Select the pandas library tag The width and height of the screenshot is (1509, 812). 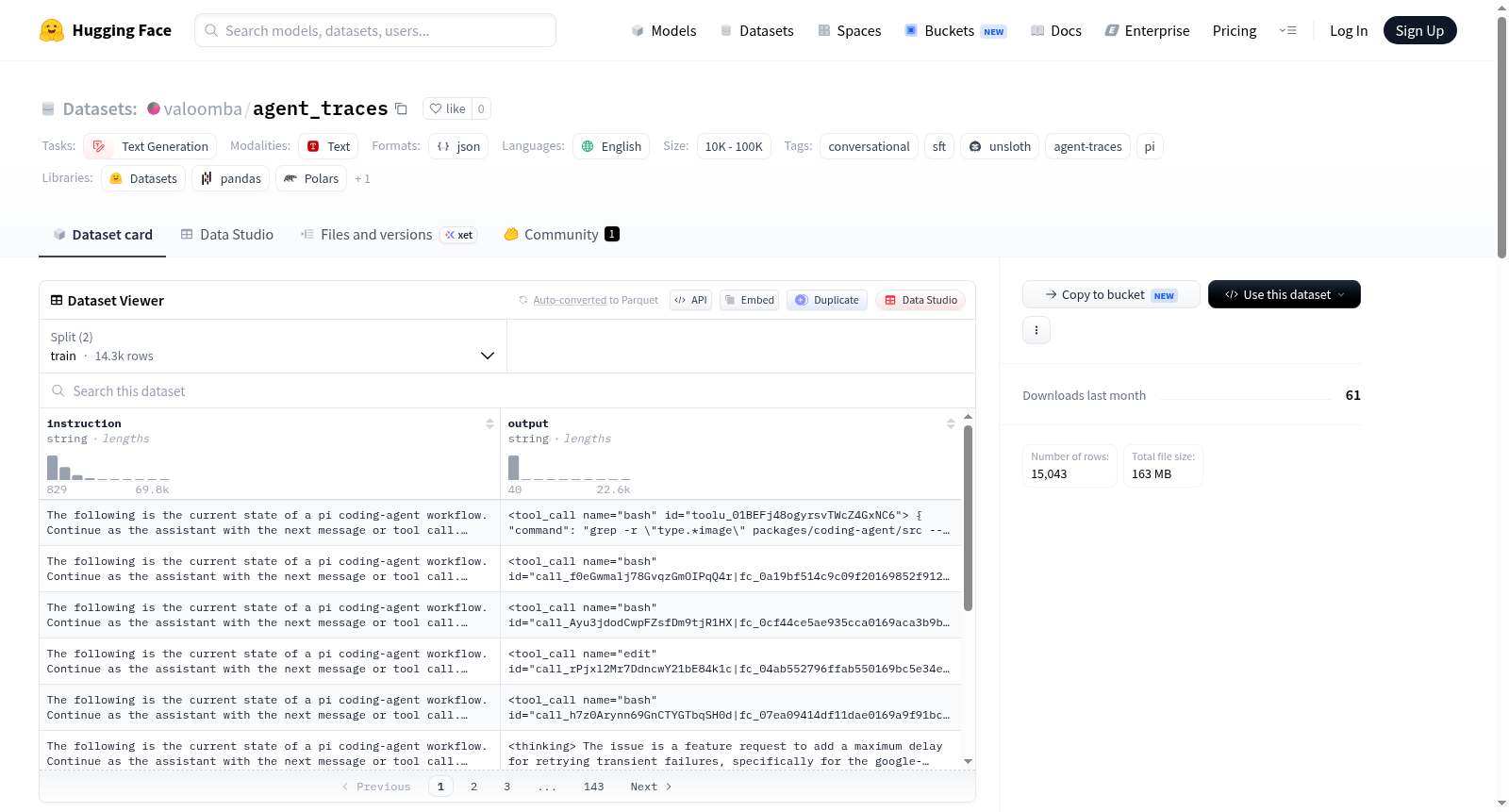click(x=231, y=178)
